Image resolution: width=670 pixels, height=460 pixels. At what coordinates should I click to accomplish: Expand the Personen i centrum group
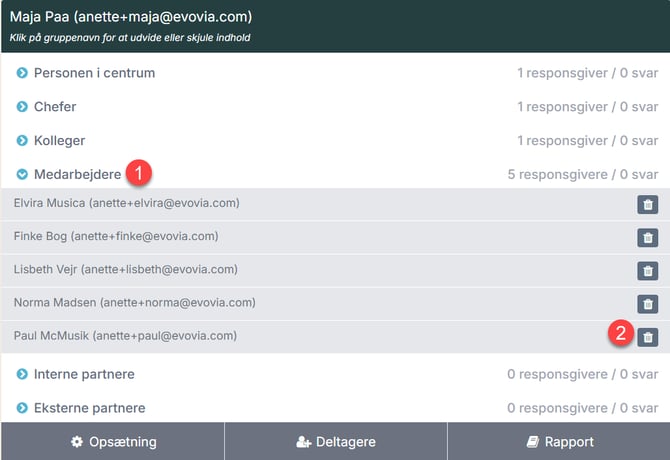94,73
